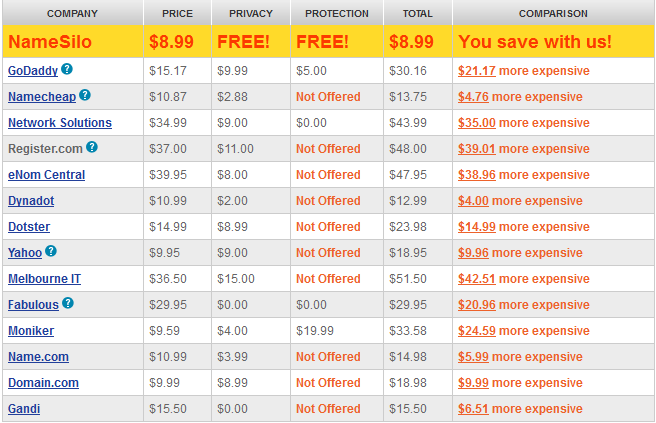This screenshot has width=656, height=423.
Task: Open the Dynadot company link
Action: point(31,201)
